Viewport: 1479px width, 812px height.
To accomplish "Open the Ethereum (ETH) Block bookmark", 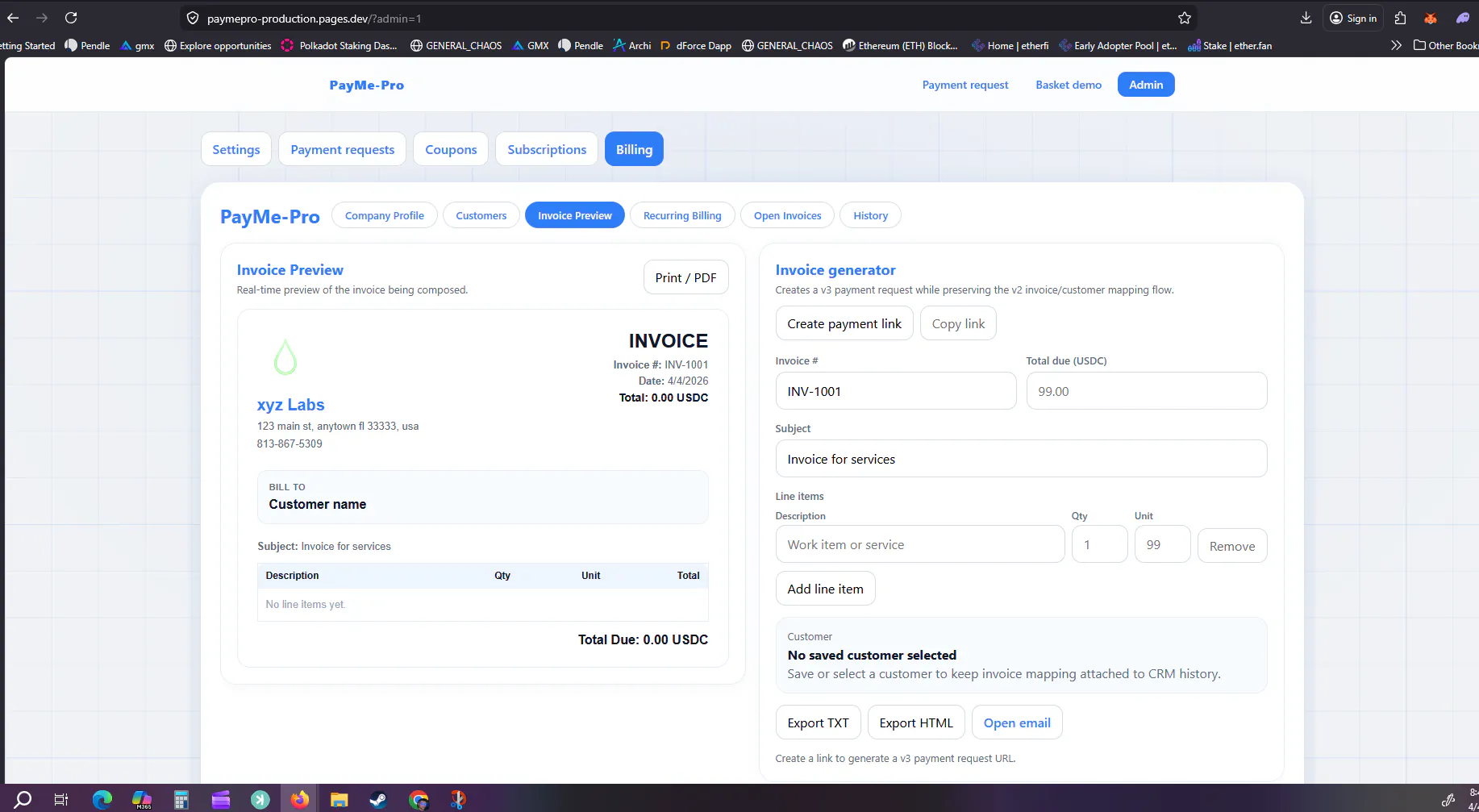I will pos(900,45).
